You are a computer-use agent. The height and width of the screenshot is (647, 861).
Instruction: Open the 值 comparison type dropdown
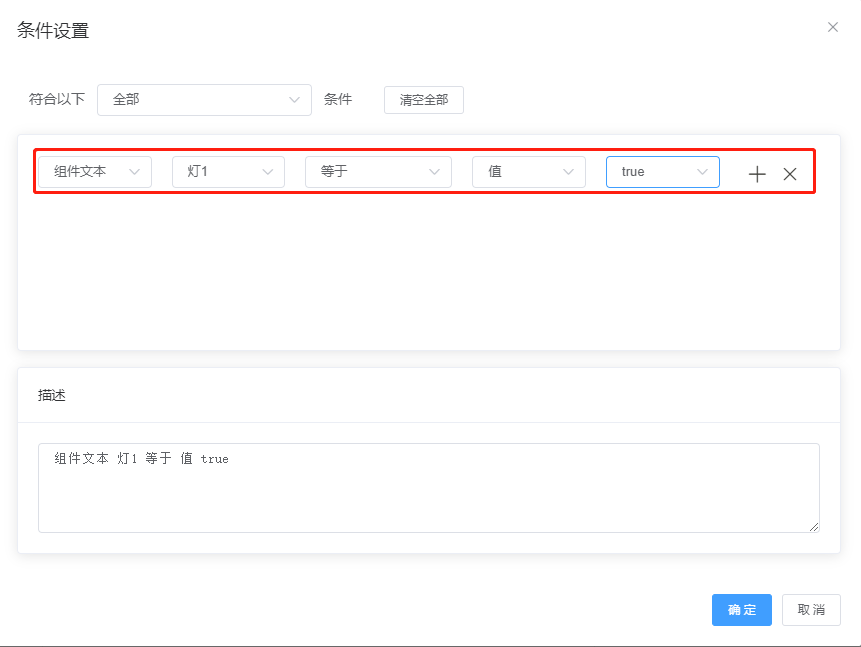coord(529,172)
